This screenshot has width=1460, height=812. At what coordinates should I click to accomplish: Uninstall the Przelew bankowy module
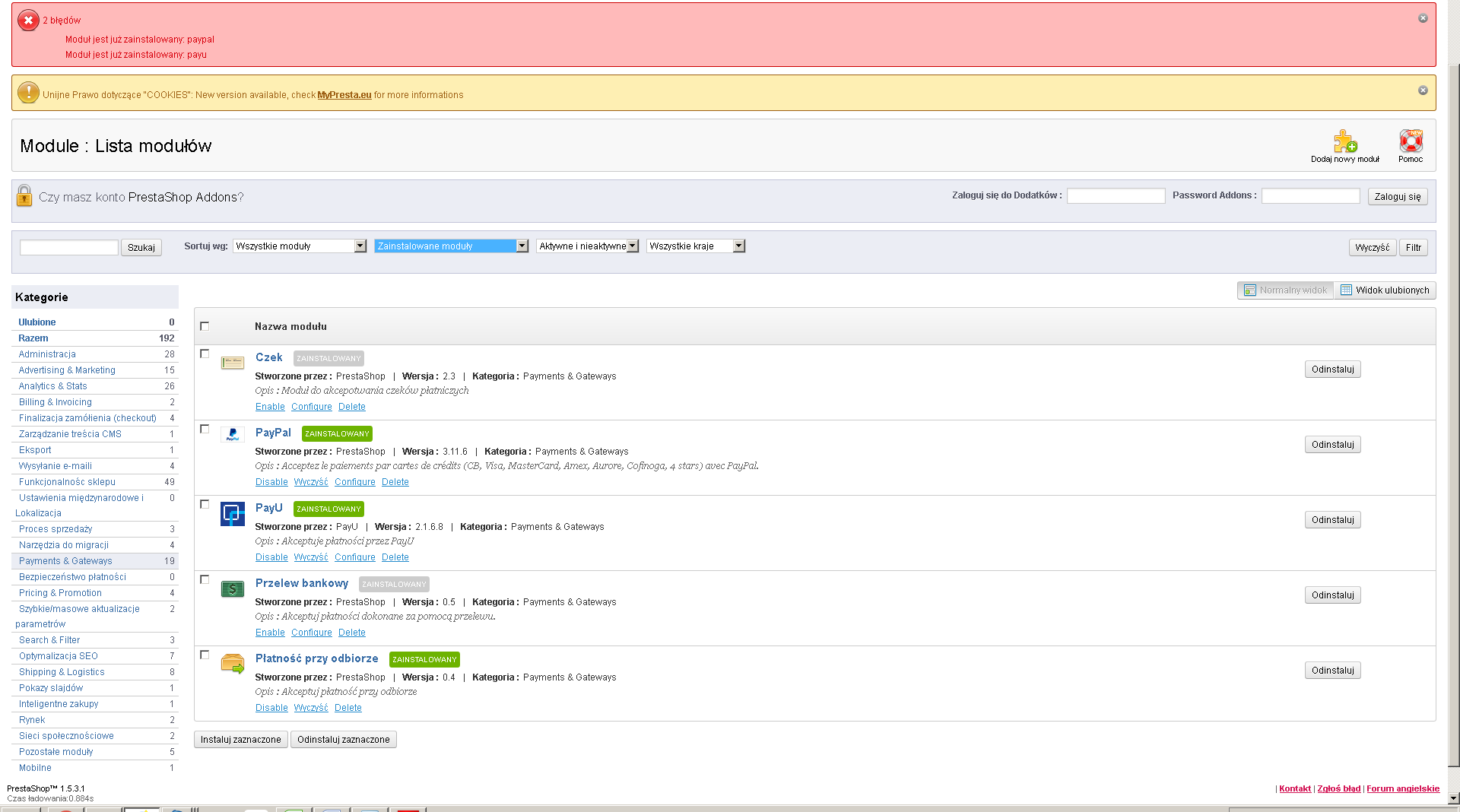(x=1333, y=595)
